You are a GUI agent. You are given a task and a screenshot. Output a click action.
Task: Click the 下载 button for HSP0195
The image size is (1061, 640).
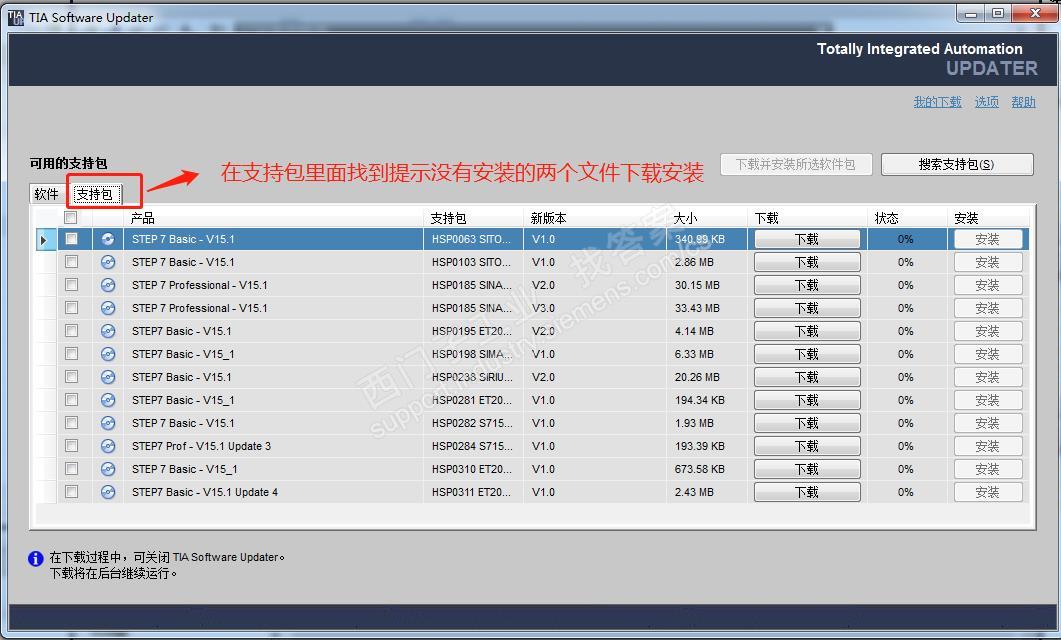click(807, 331)
